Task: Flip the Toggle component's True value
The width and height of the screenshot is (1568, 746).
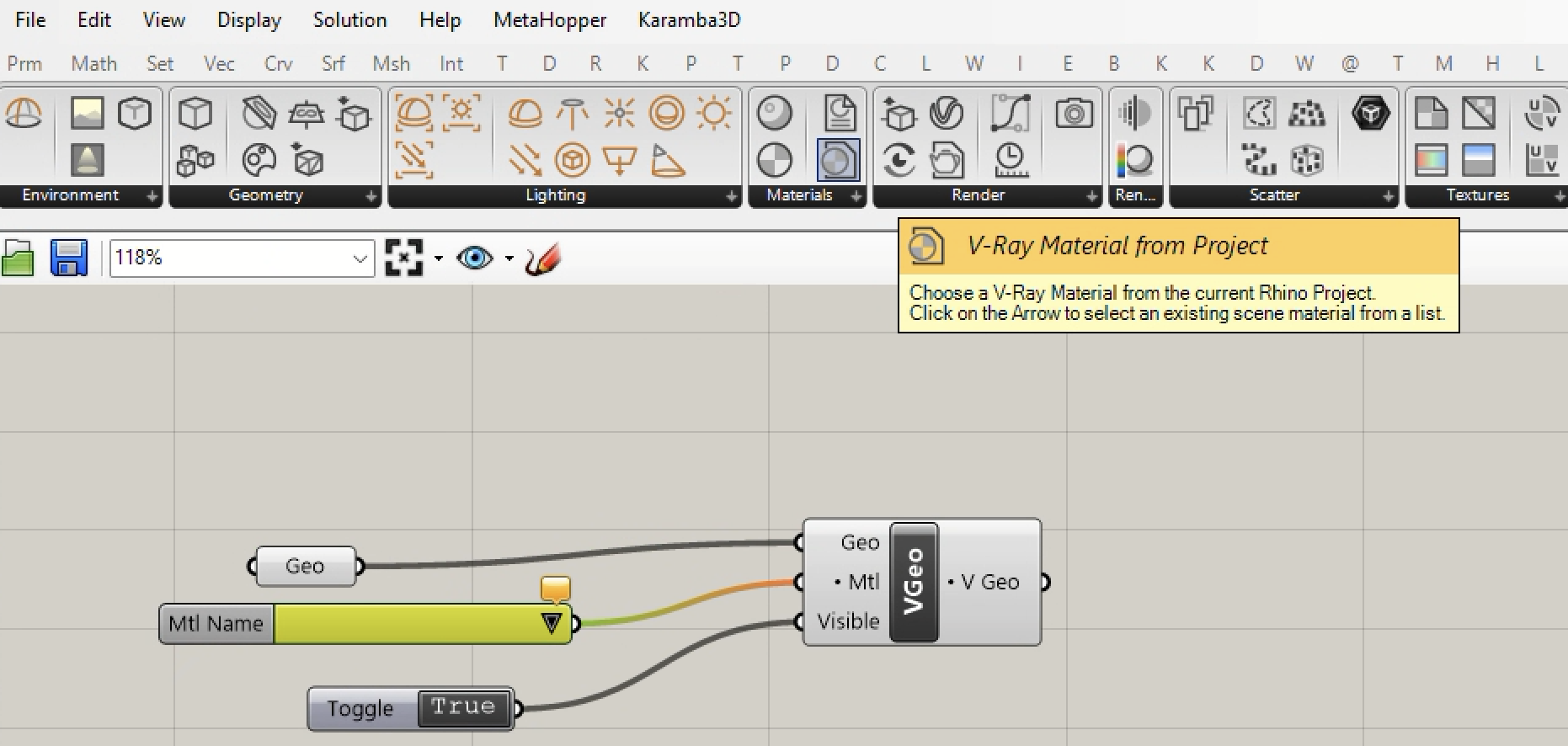Action: click(463, 707)
